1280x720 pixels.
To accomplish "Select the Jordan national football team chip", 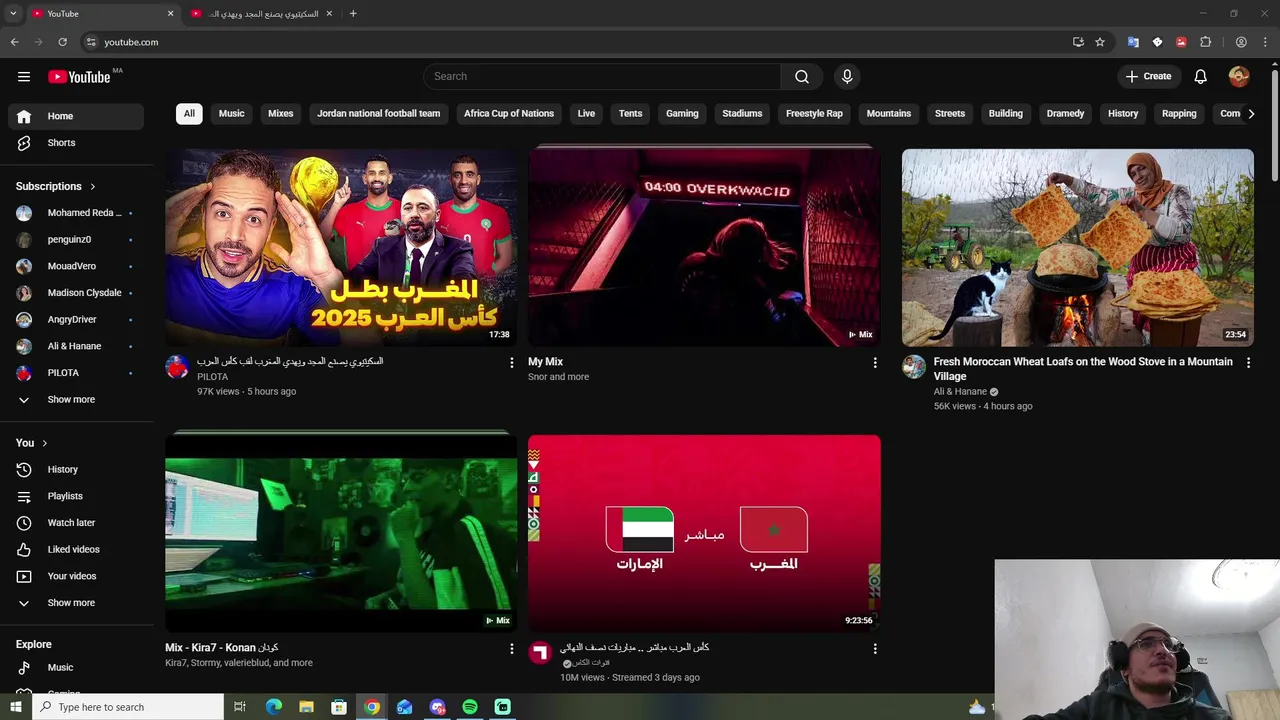I will (x=379, y=114).
